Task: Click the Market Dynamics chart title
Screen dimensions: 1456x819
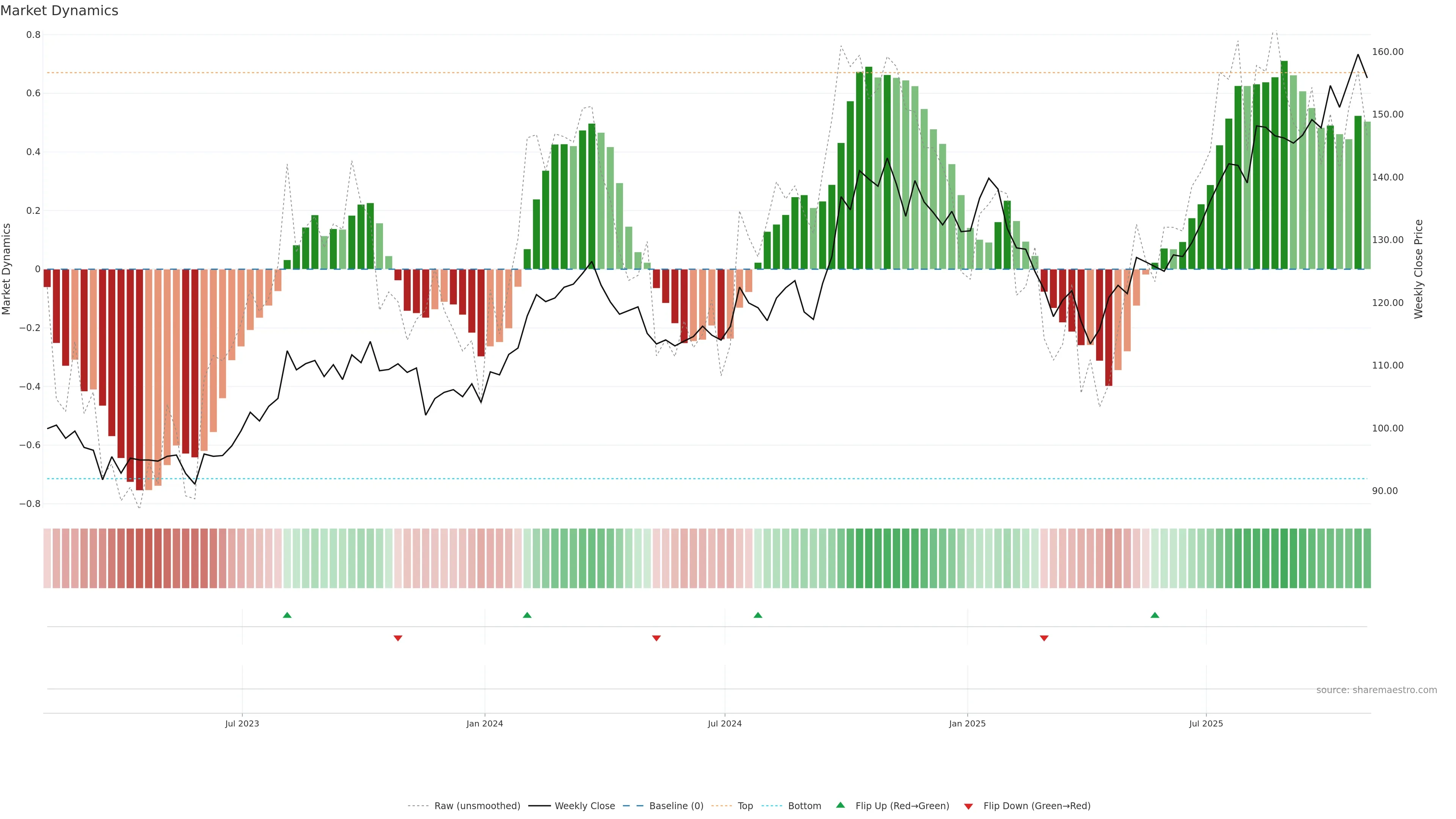Action: click(x=60, y=11)
